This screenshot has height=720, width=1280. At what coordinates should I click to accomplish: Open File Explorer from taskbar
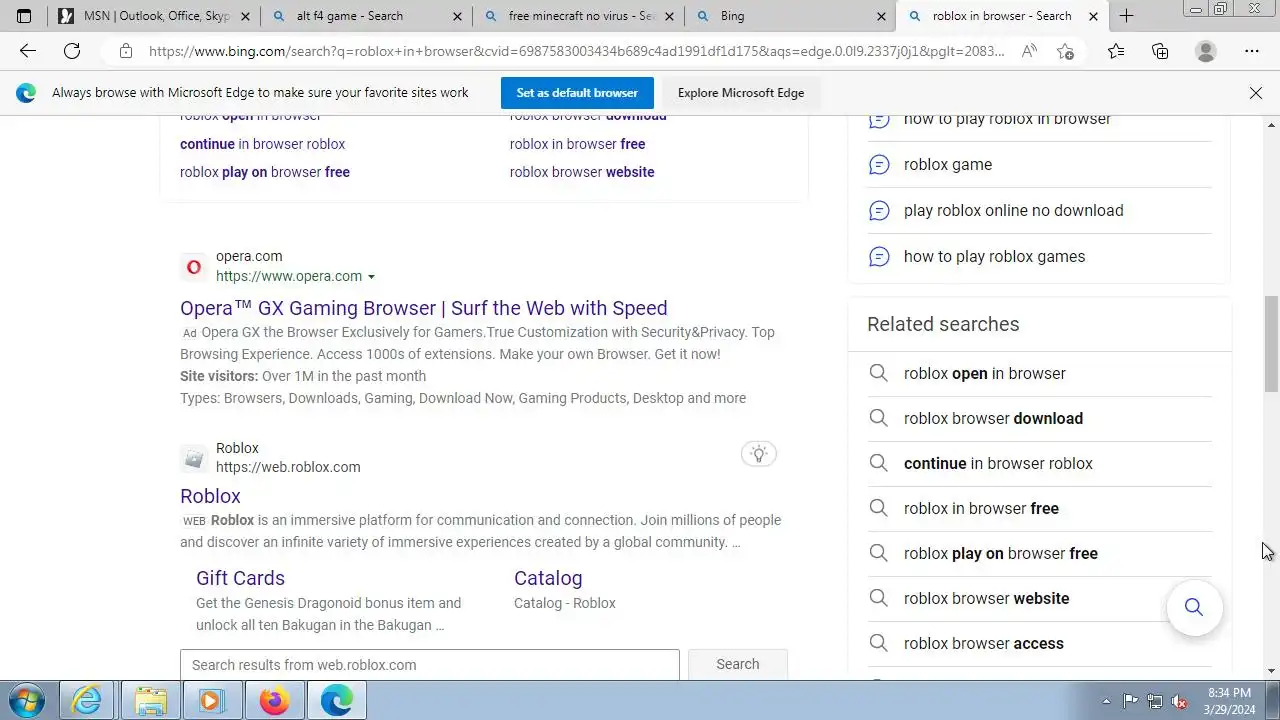[x=150, y=700]
